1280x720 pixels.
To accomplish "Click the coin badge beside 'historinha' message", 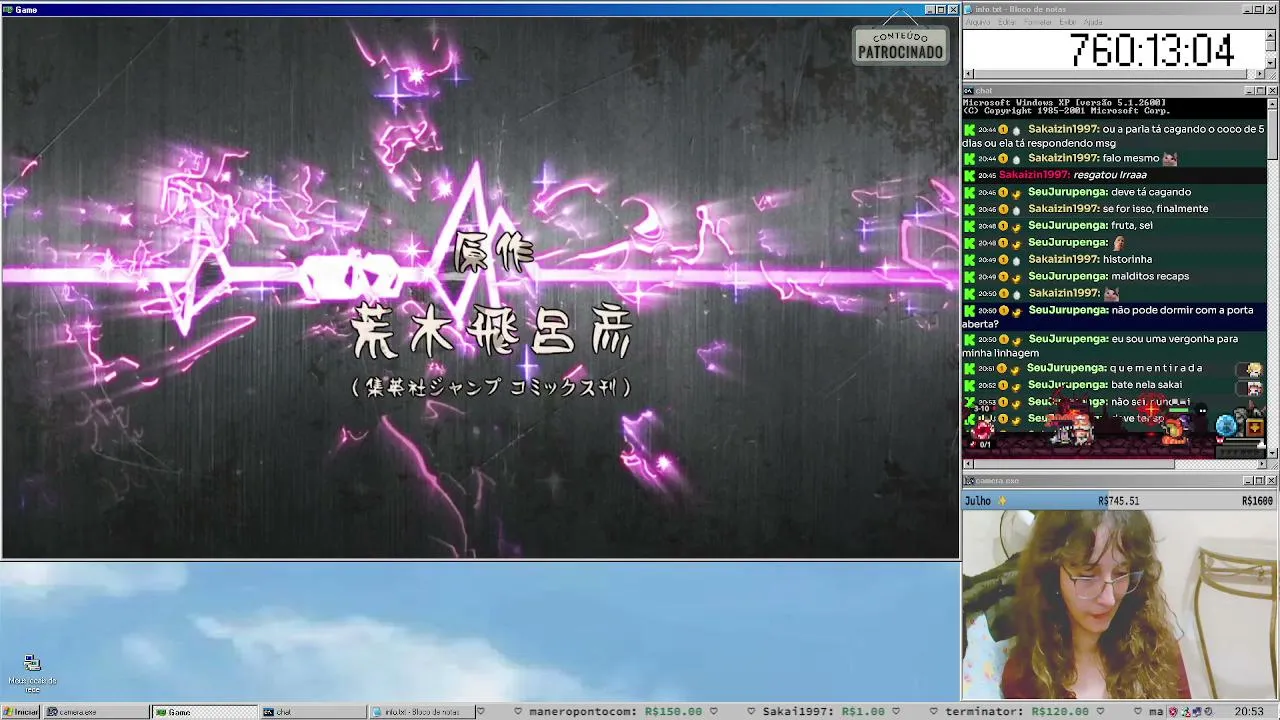I will [1003, 259].
